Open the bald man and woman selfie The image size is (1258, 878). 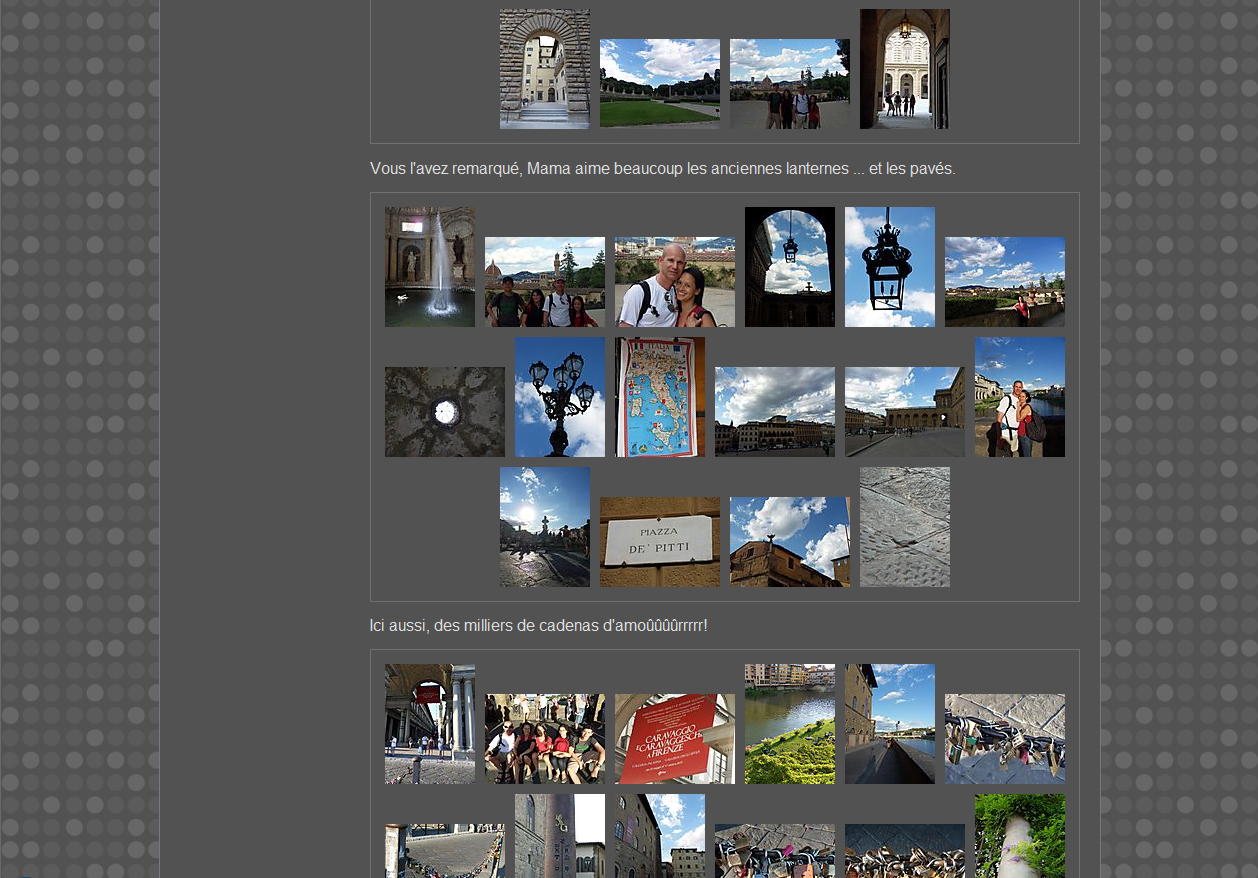point(674,282)
